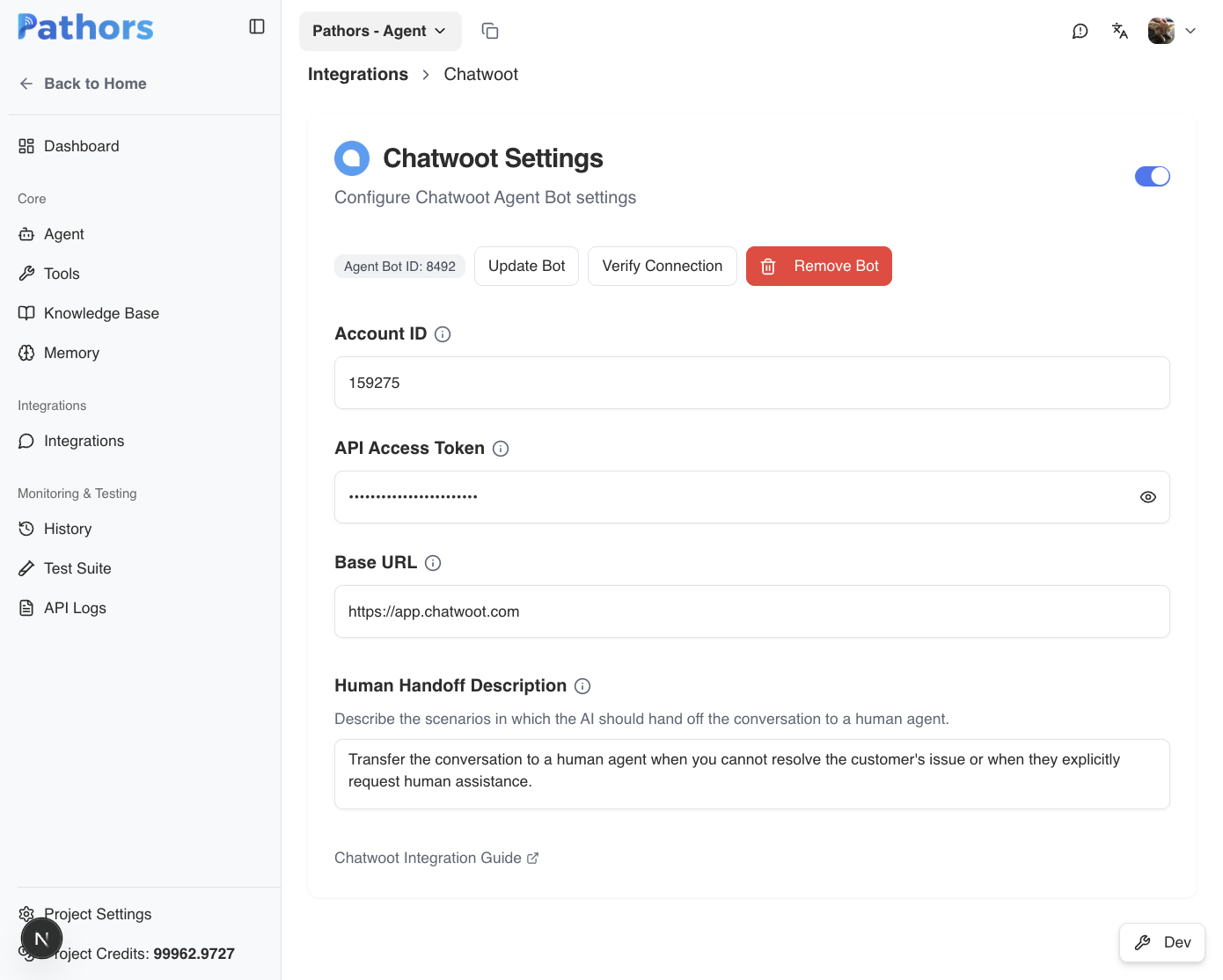Viewport: 1223px width, 980px height.
Task: Click the Remove Bot button
Action: (819, 266)
